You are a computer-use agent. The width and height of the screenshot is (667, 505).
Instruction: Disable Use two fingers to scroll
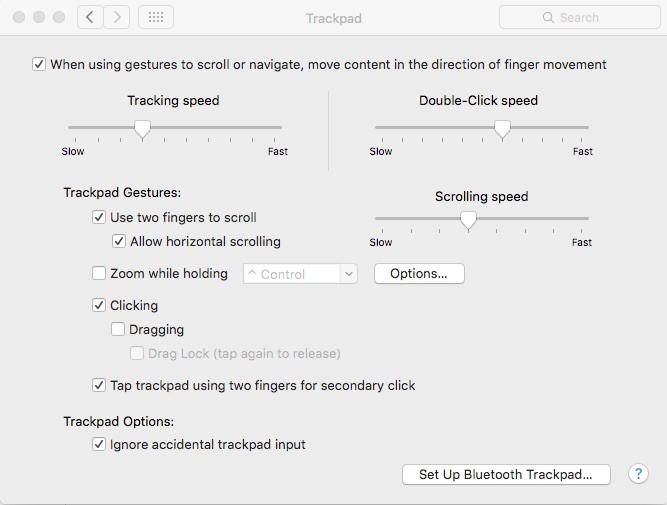99,217
